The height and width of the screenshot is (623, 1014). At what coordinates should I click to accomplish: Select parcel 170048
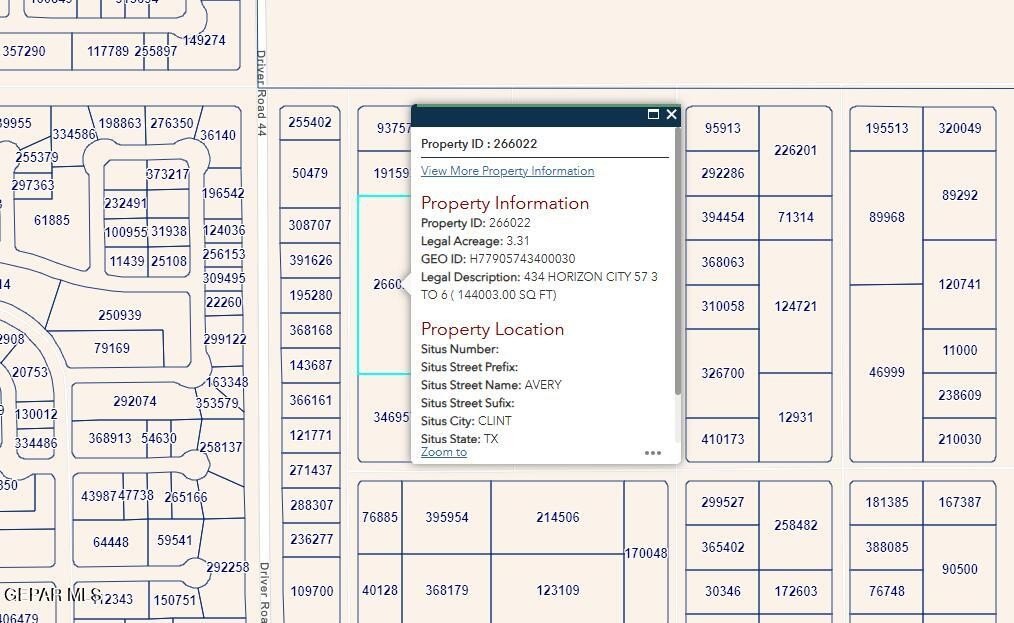click(x=646, y=553)
